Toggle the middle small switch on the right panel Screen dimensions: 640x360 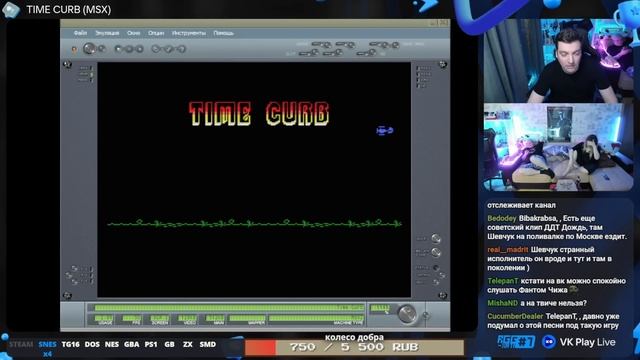click(442, 275)
